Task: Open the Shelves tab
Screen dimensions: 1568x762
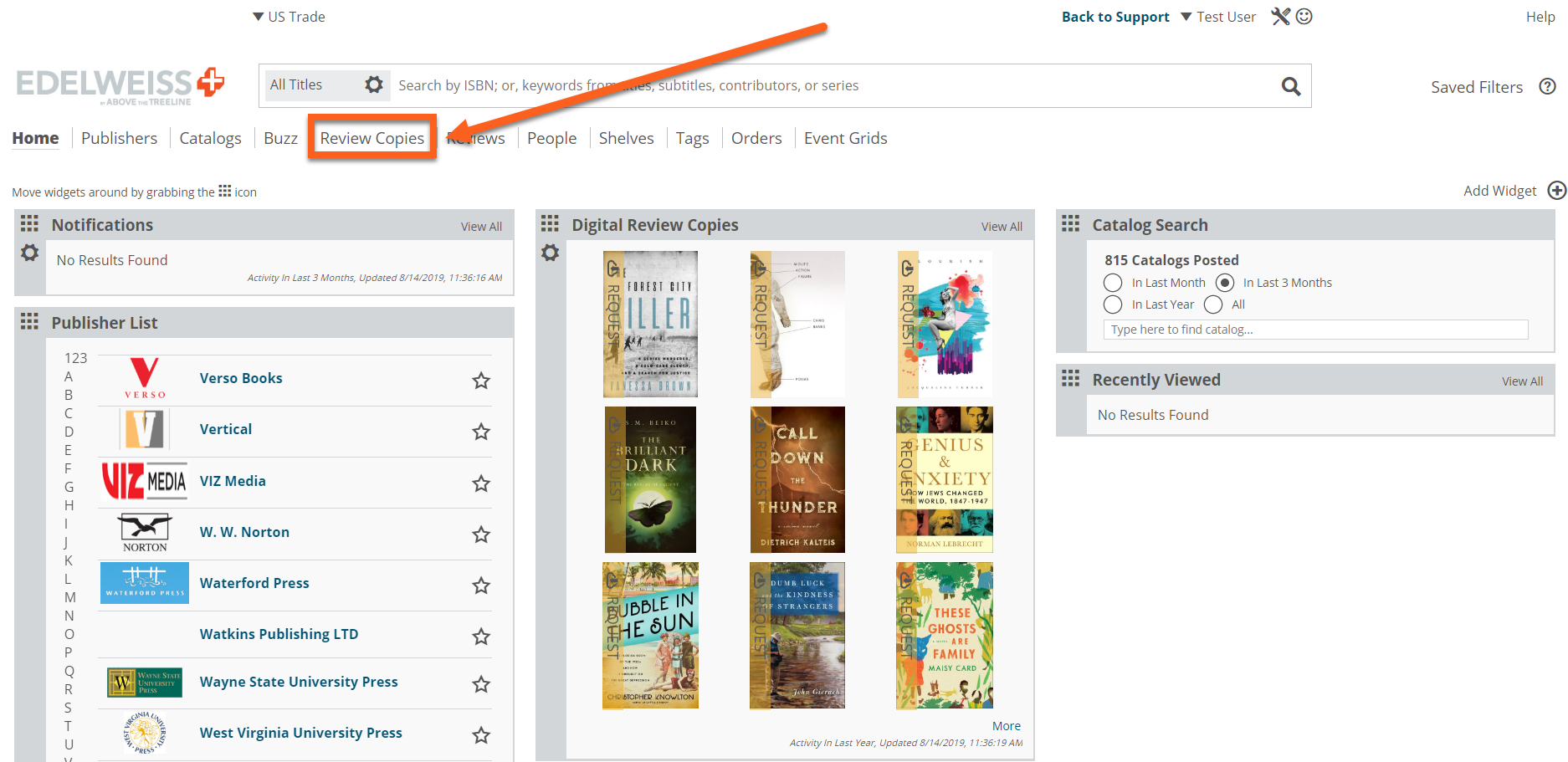Action: [x=626, y=138]
